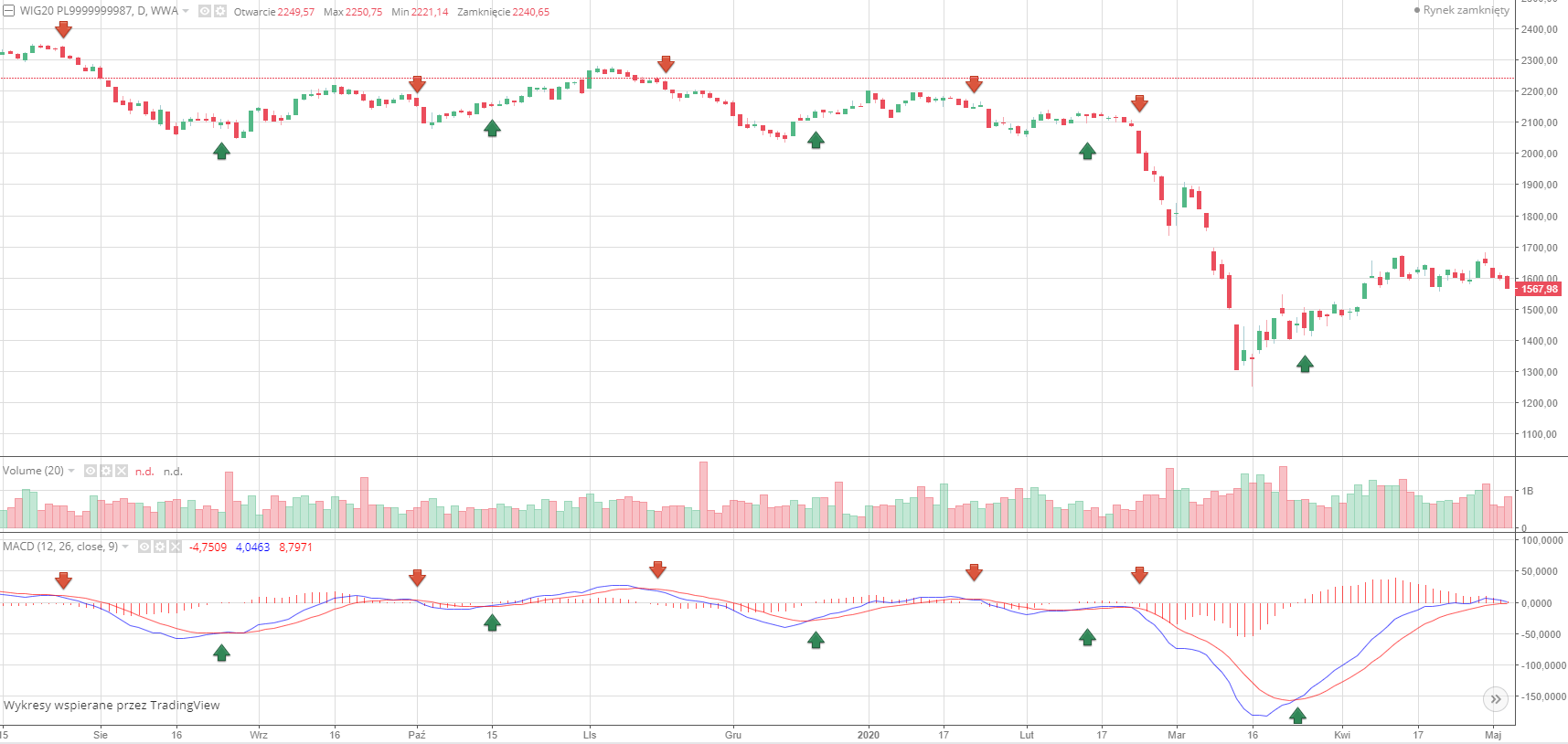Click the MACD histogram value -4,7509

point(208,547)
